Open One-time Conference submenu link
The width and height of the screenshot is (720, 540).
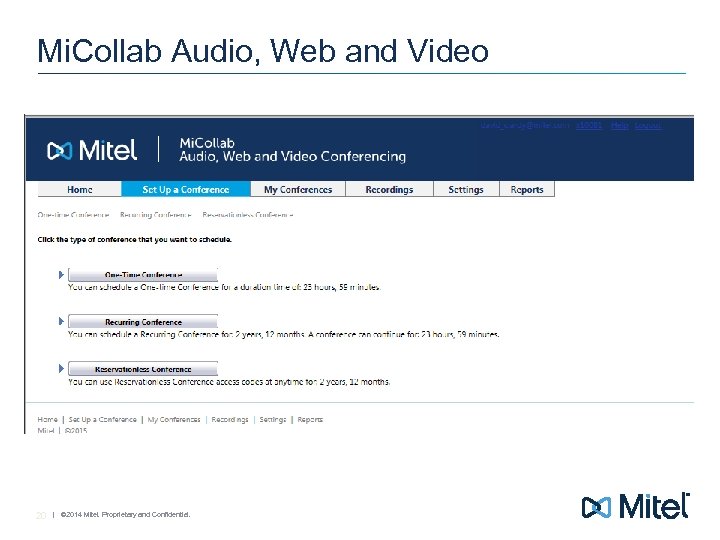[x=73, y=215]
